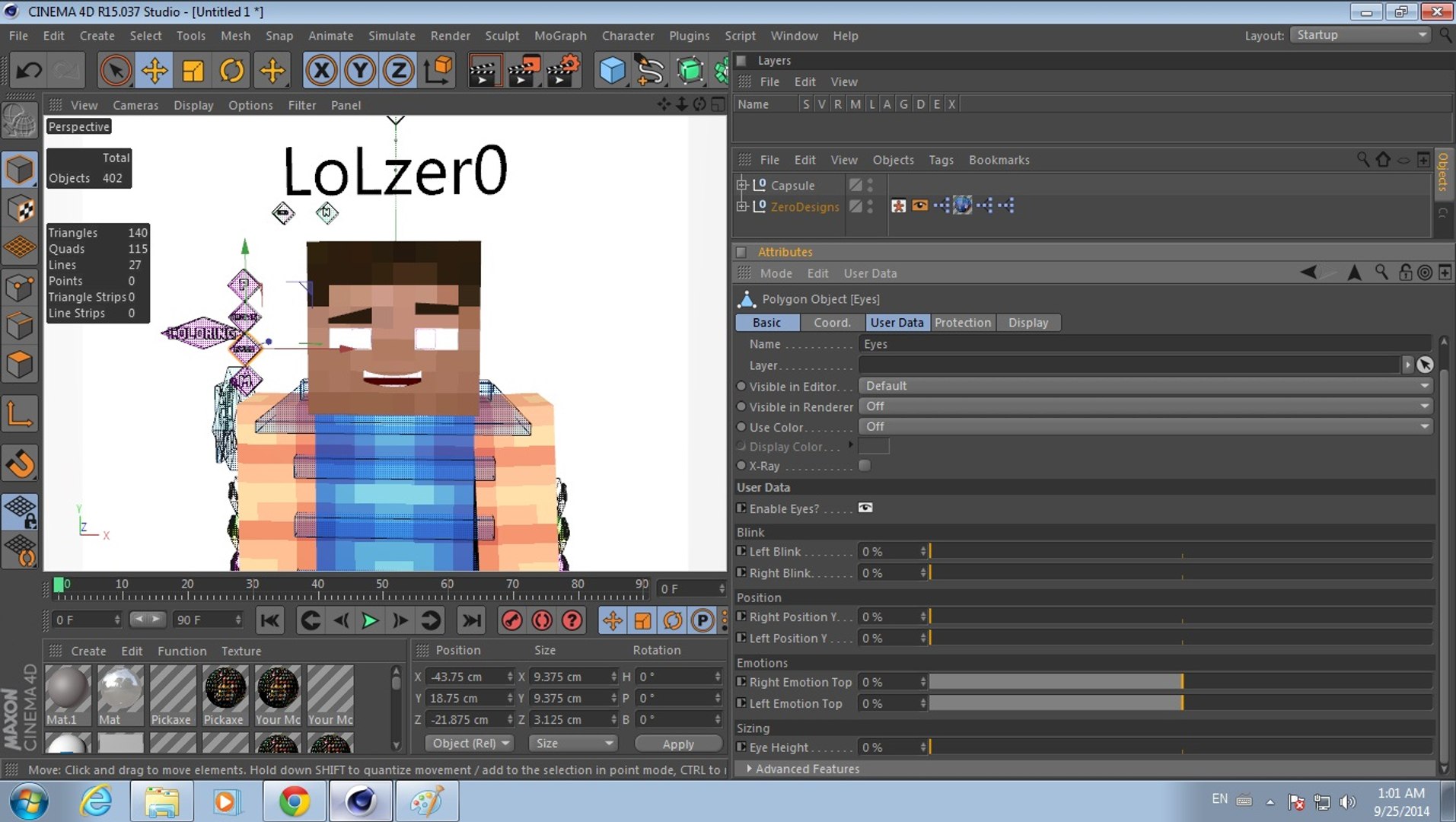
Task: Activate the Scale tool in top toolbar
Action: coord(193,71)
